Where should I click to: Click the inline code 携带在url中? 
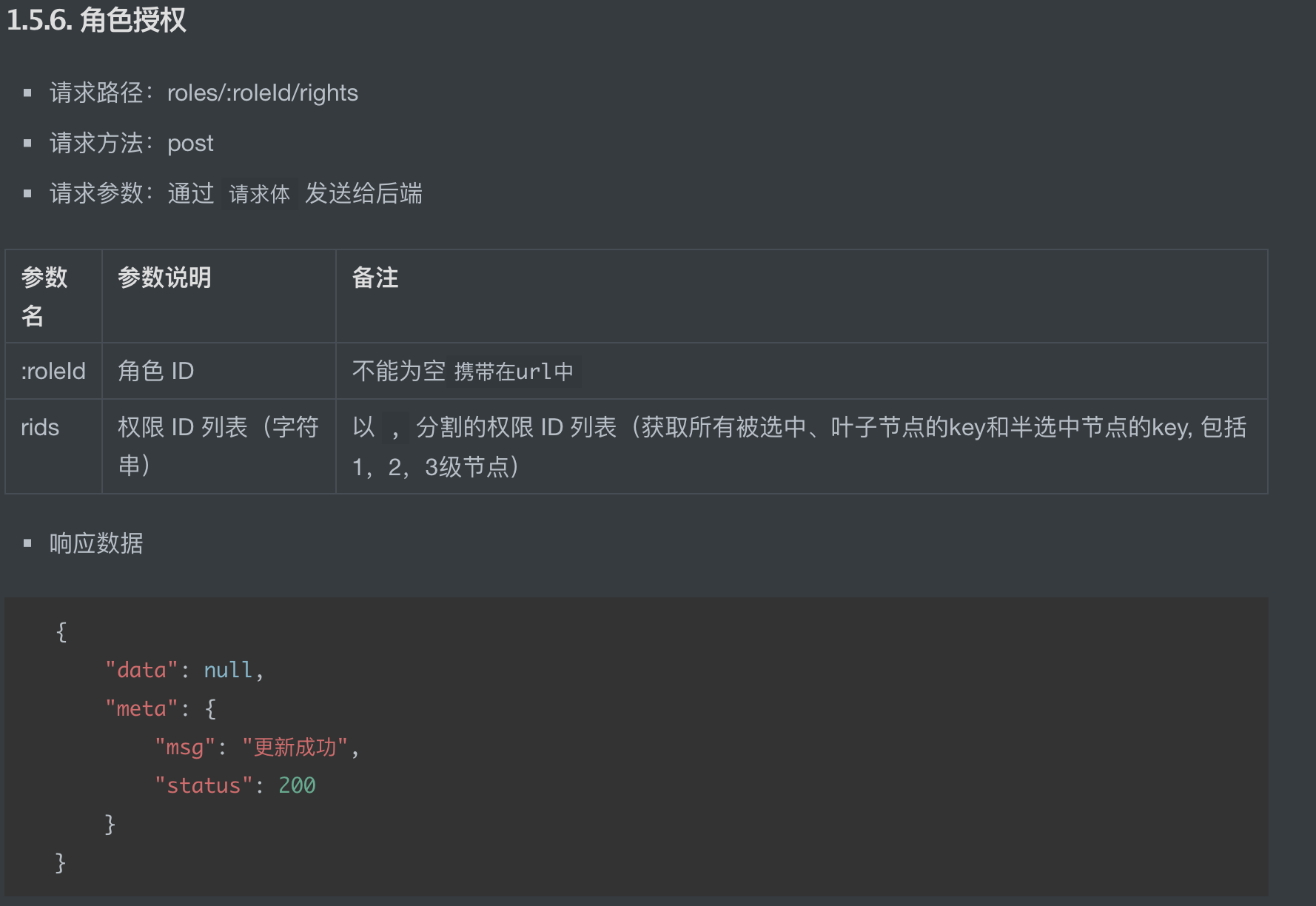tap(514, 372)
